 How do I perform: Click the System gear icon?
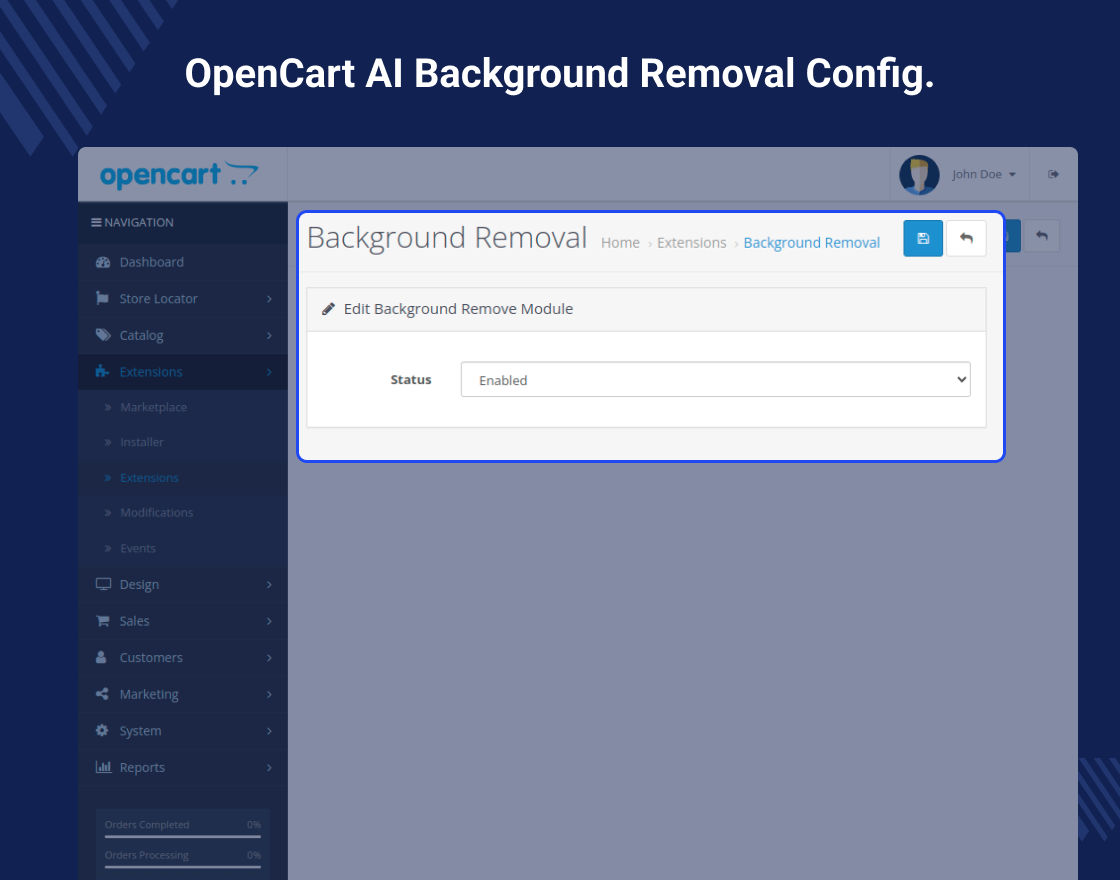pos(102,730)
